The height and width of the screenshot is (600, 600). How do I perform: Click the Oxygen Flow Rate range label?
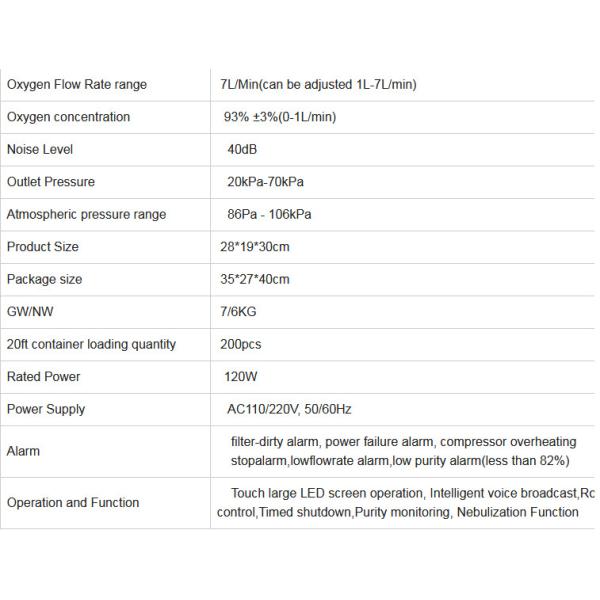tap(77, 85)
